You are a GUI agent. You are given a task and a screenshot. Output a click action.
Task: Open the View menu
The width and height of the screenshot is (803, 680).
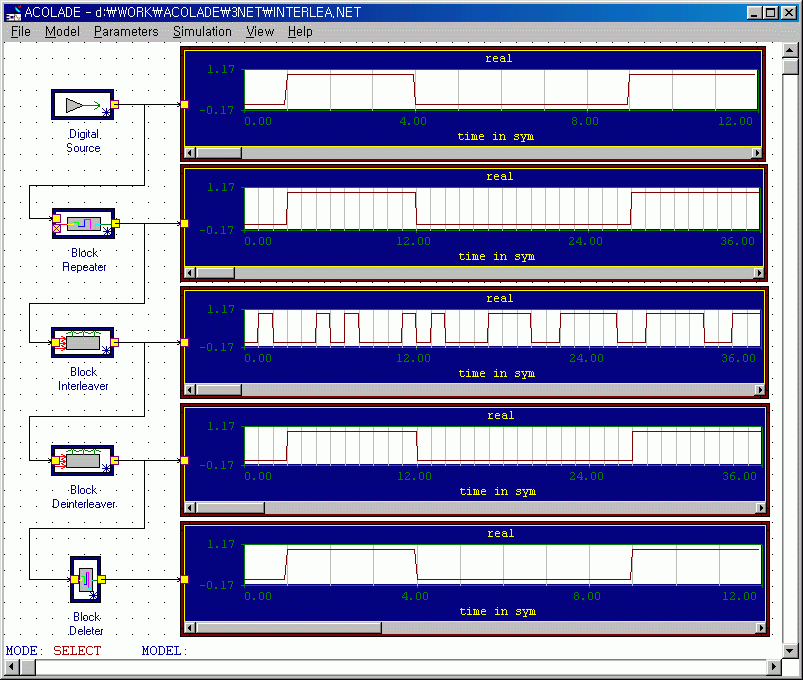click(260, 32)
